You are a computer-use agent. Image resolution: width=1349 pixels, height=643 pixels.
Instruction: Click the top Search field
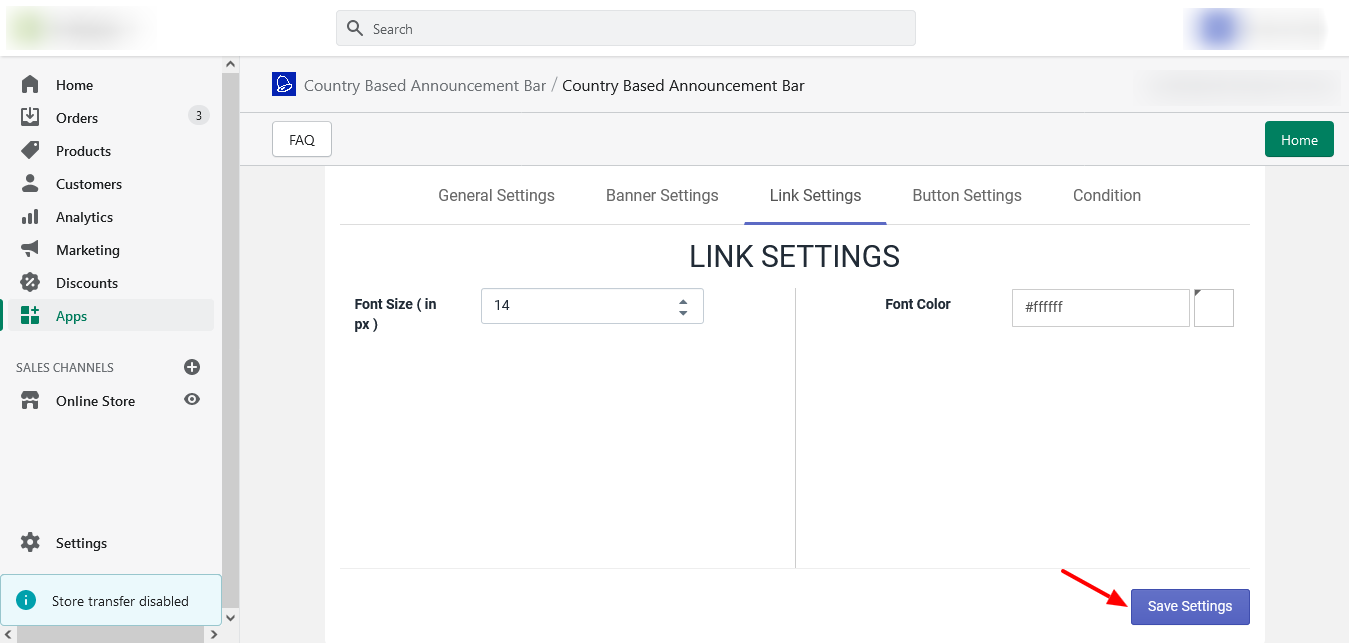626,29
